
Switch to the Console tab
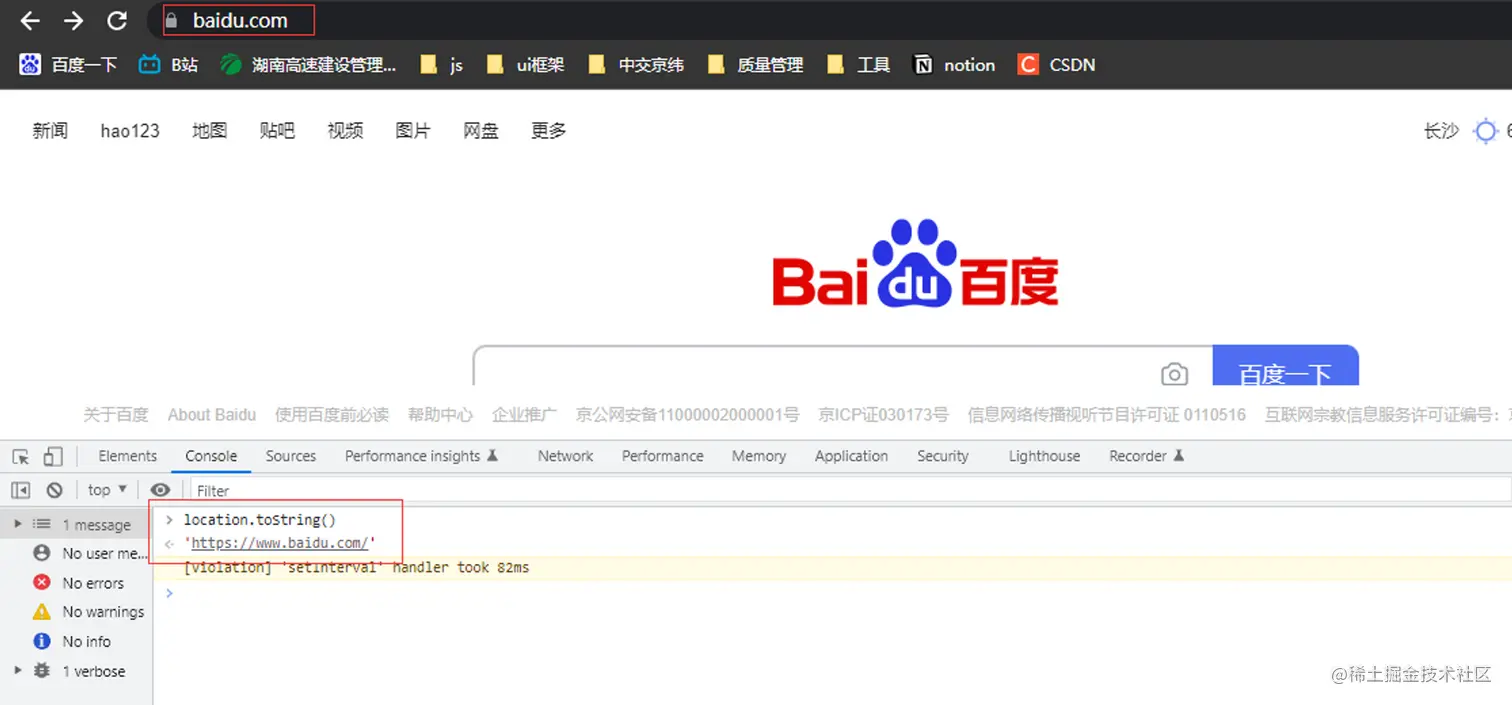click(x=211, y=456)
